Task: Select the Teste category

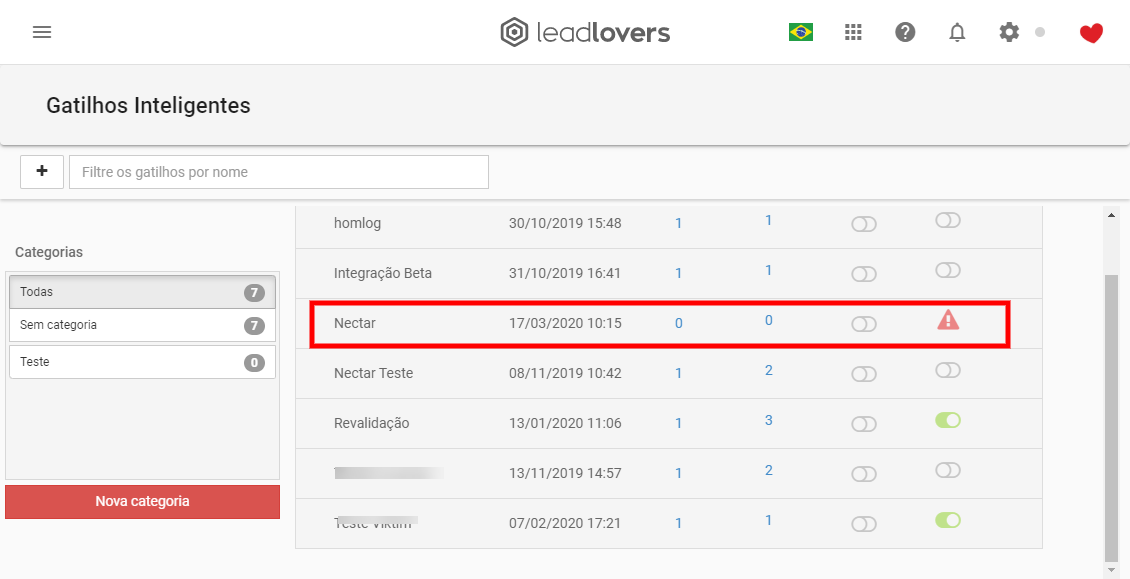Action: tap(142, 362)
